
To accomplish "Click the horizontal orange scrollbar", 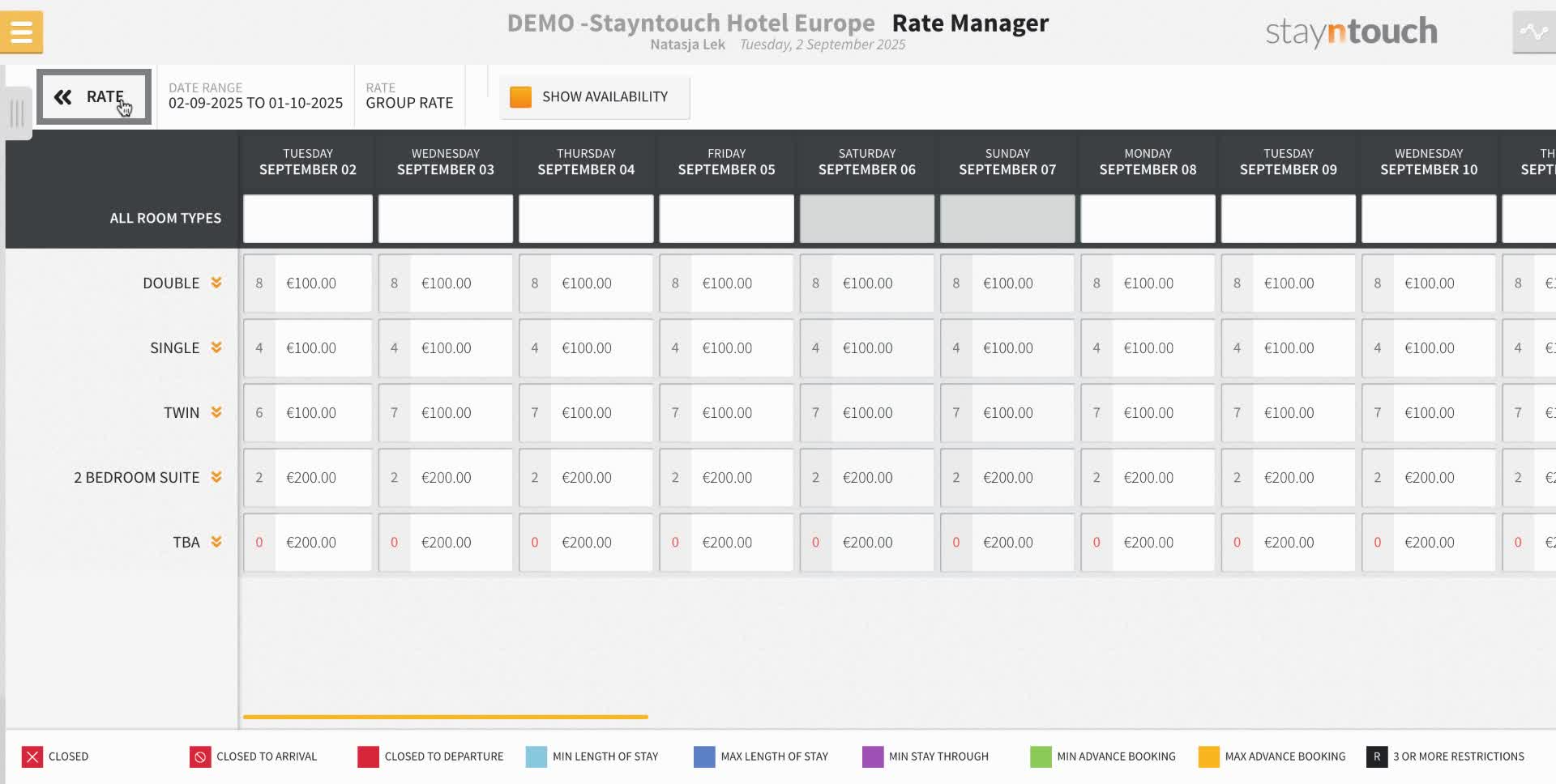I will click(445, 717).
